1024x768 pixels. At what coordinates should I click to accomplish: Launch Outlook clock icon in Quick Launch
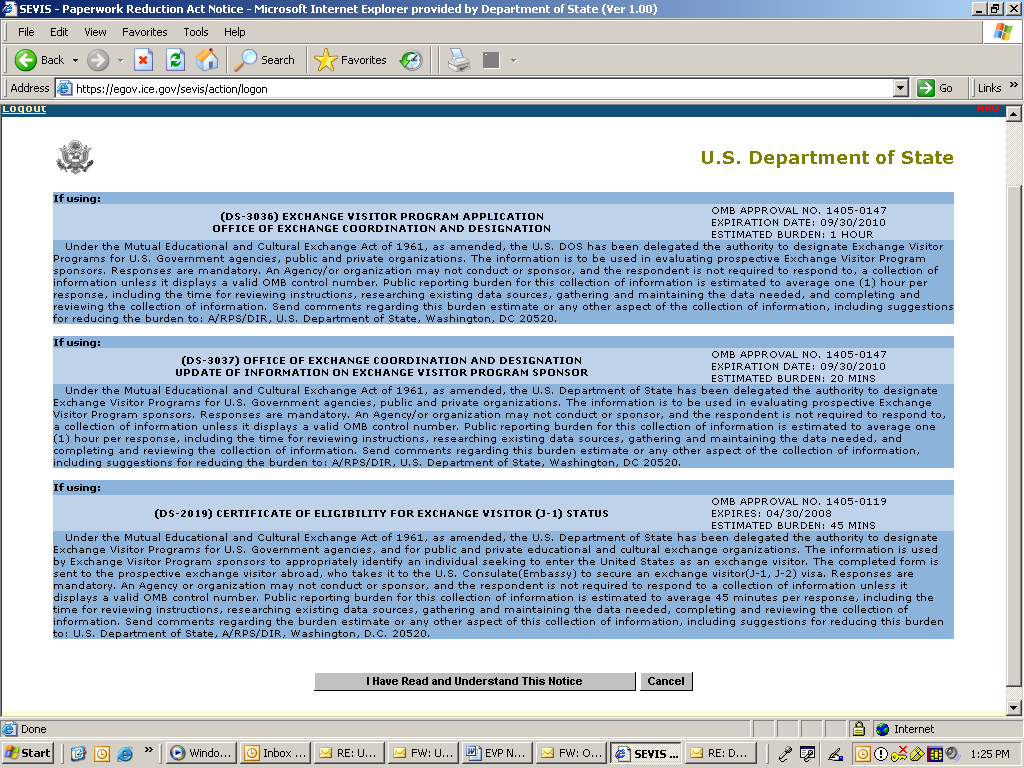point(102,754)
